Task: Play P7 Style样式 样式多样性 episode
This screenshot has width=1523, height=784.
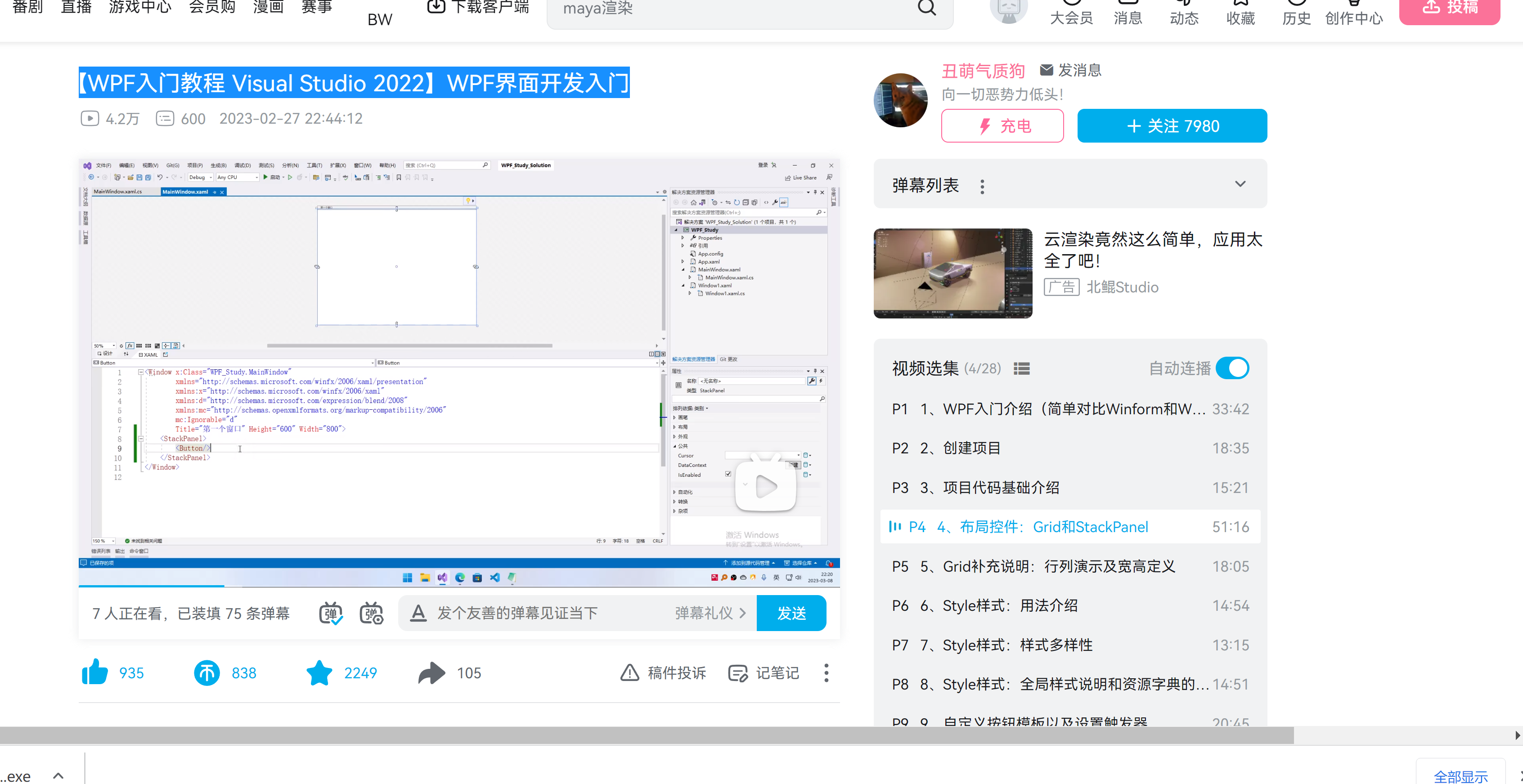Action: [1070, 645]
